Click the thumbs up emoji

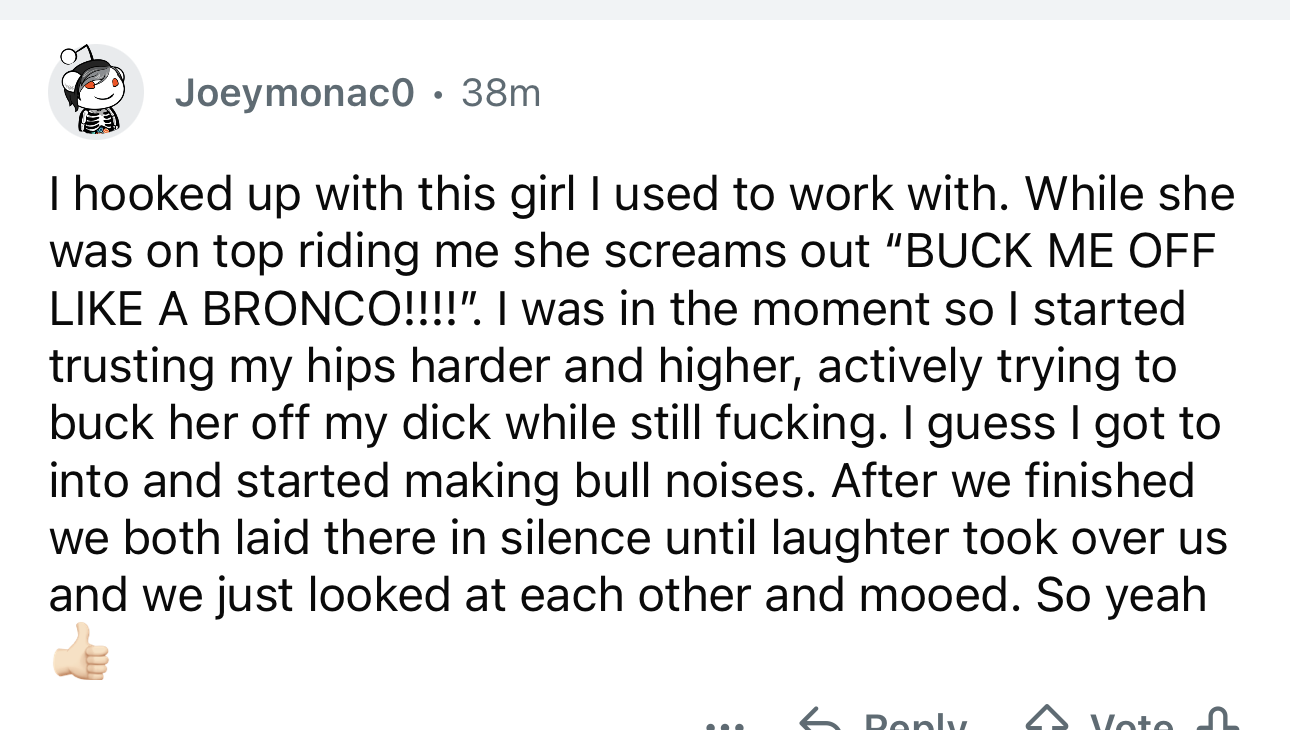coord(81,652)
